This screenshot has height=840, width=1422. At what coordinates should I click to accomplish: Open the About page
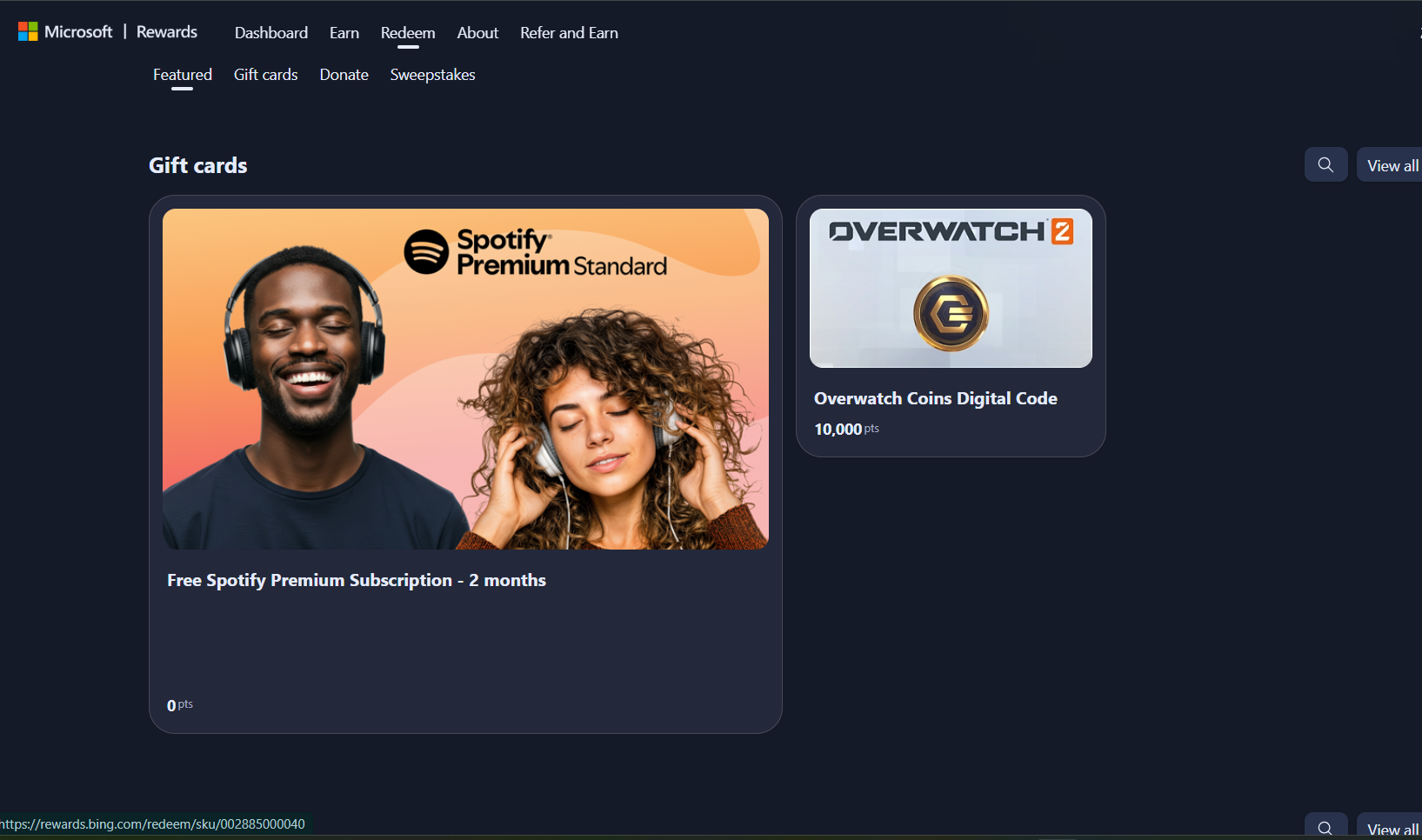pos(477,33)
